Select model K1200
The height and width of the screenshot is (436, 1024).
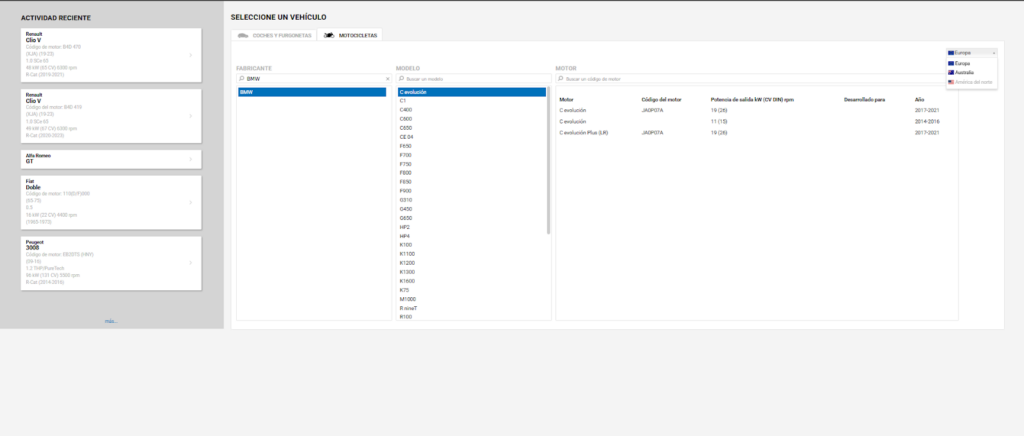click(472, 263)
